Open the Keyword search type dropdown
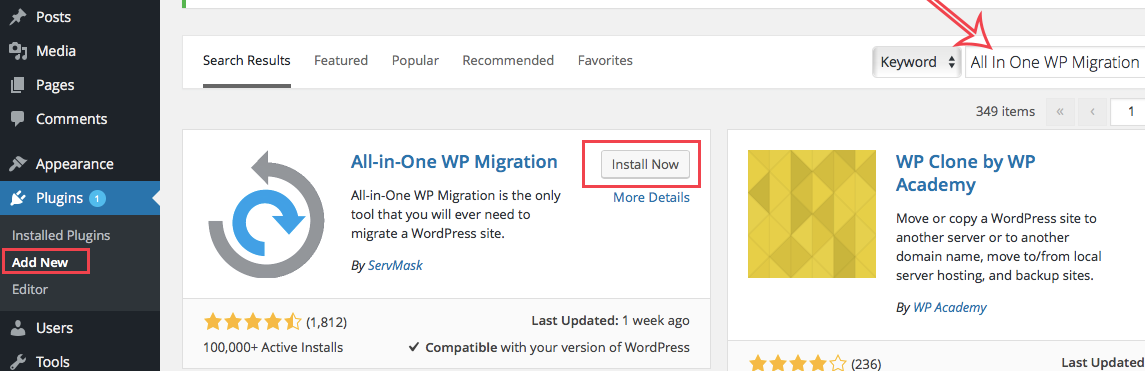This screenshot has width=1145, height=371. pyautogui.click(x=916, y=62)
